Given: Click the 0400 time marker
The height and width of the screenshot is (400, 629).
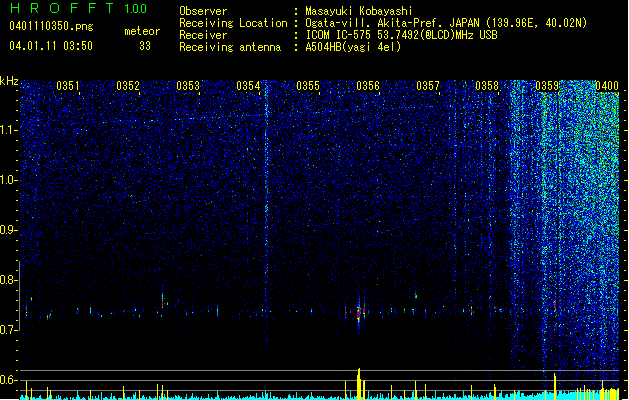Looking at the screenshot, I should [x=607, y=86].
